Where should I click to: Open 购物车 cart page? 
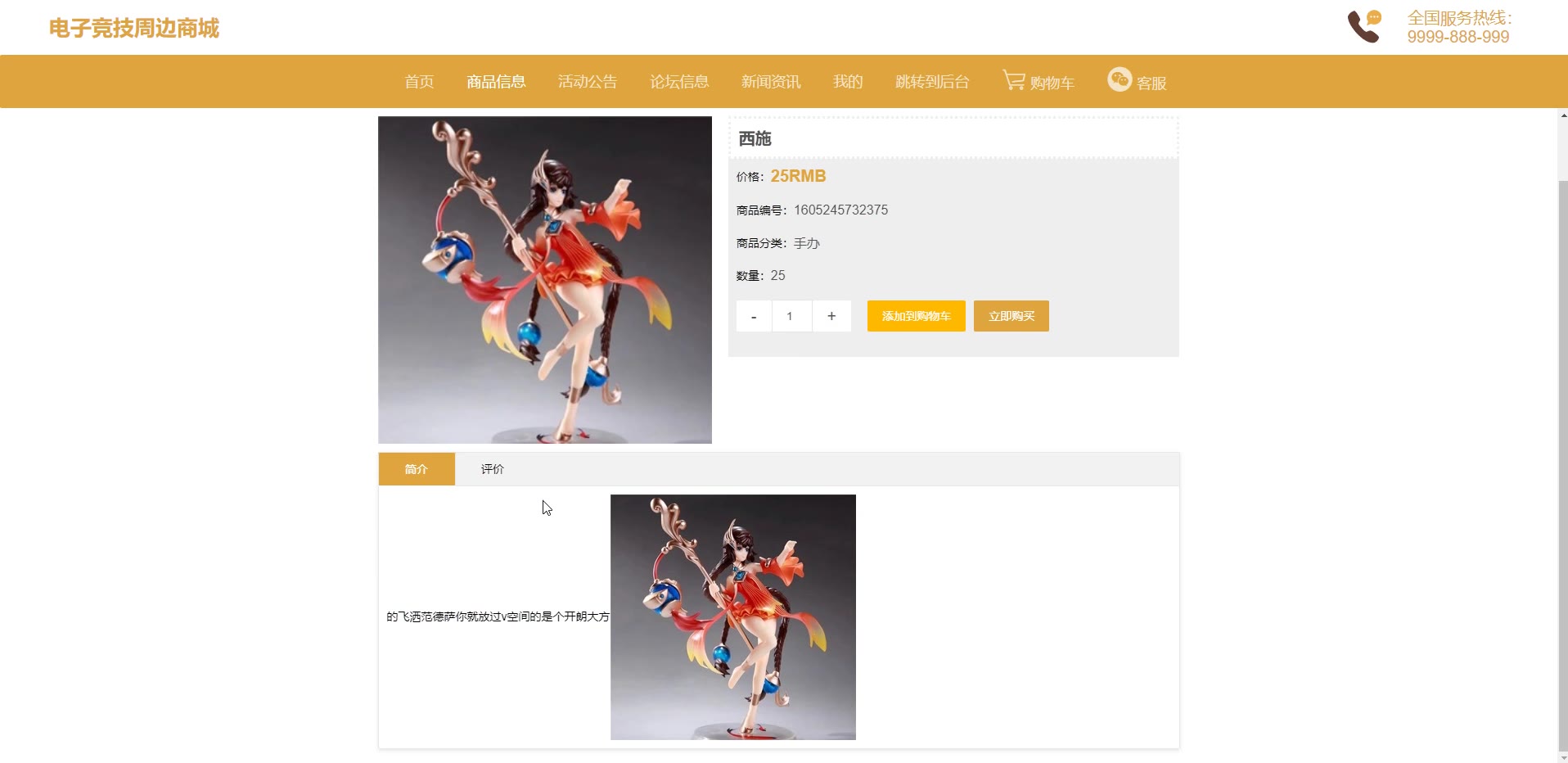[1052, 83]
